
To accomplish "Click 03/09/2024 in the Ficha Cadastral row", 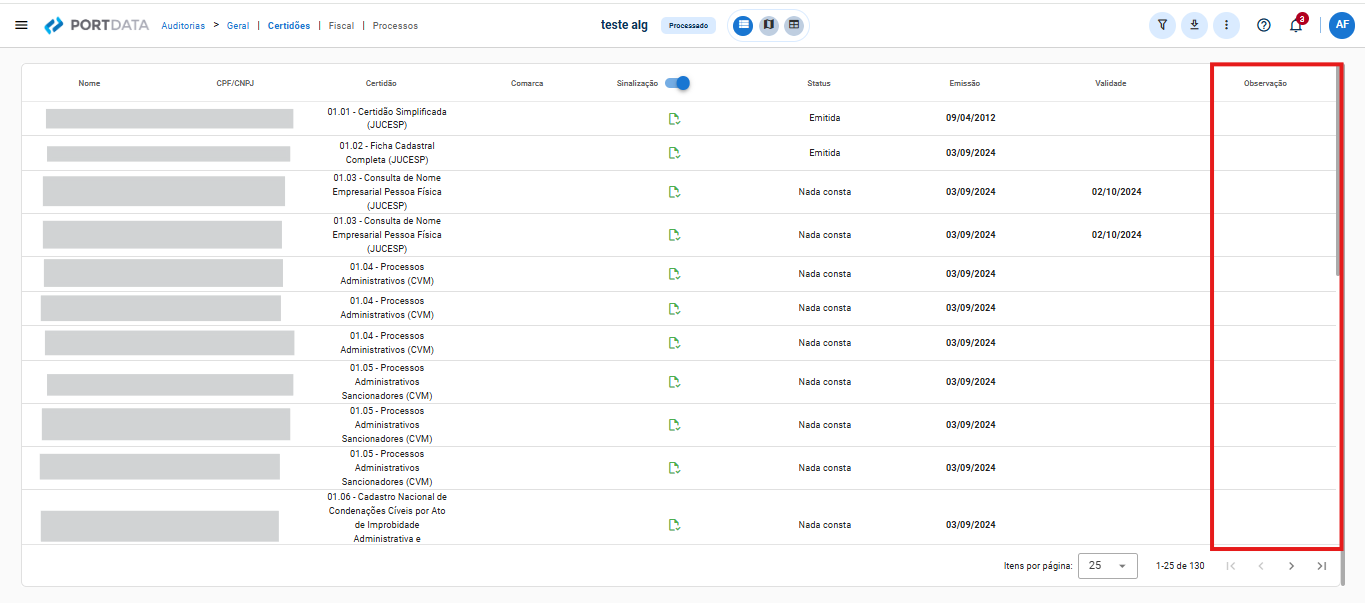I will pyautogui.click(x=971, y=153).
